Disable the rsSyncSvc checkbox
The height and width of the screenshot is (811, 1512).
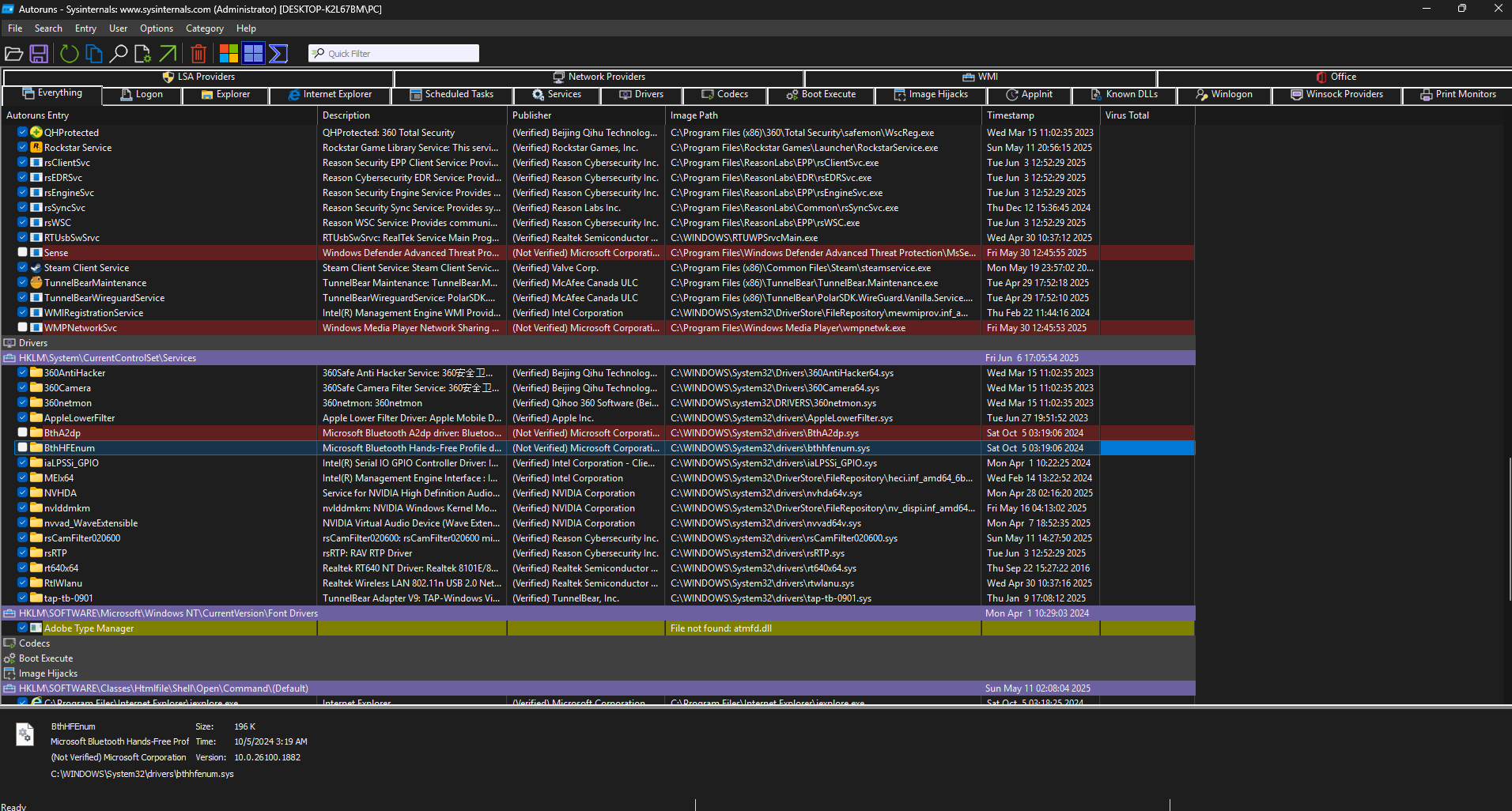pyautogui.click(x=22, y=207)
